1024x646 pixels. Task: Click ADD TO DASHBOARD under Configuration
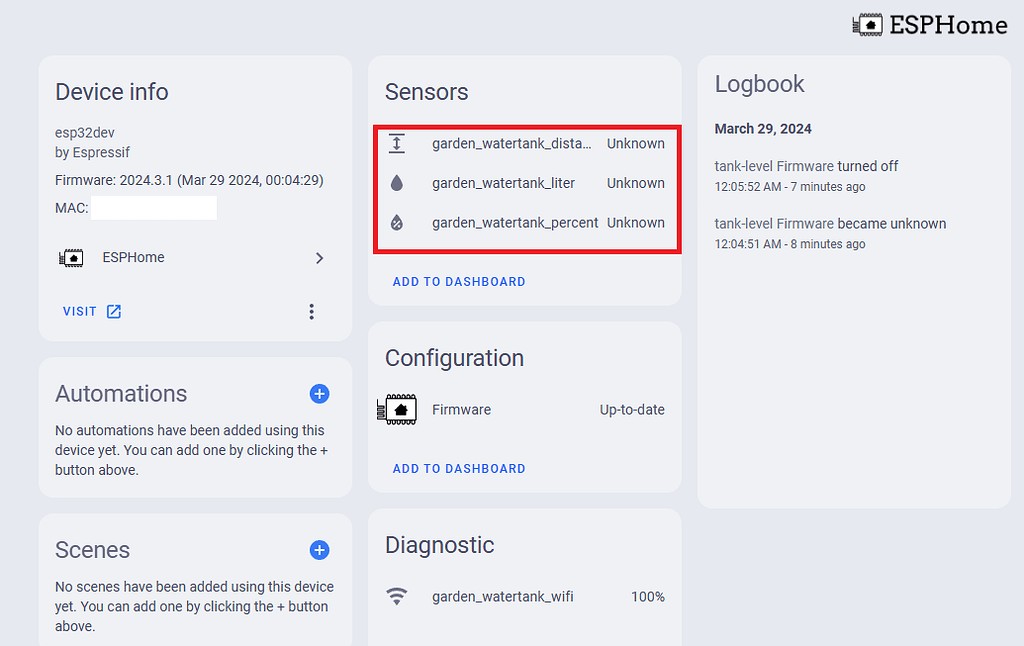[x=459, y=468]
